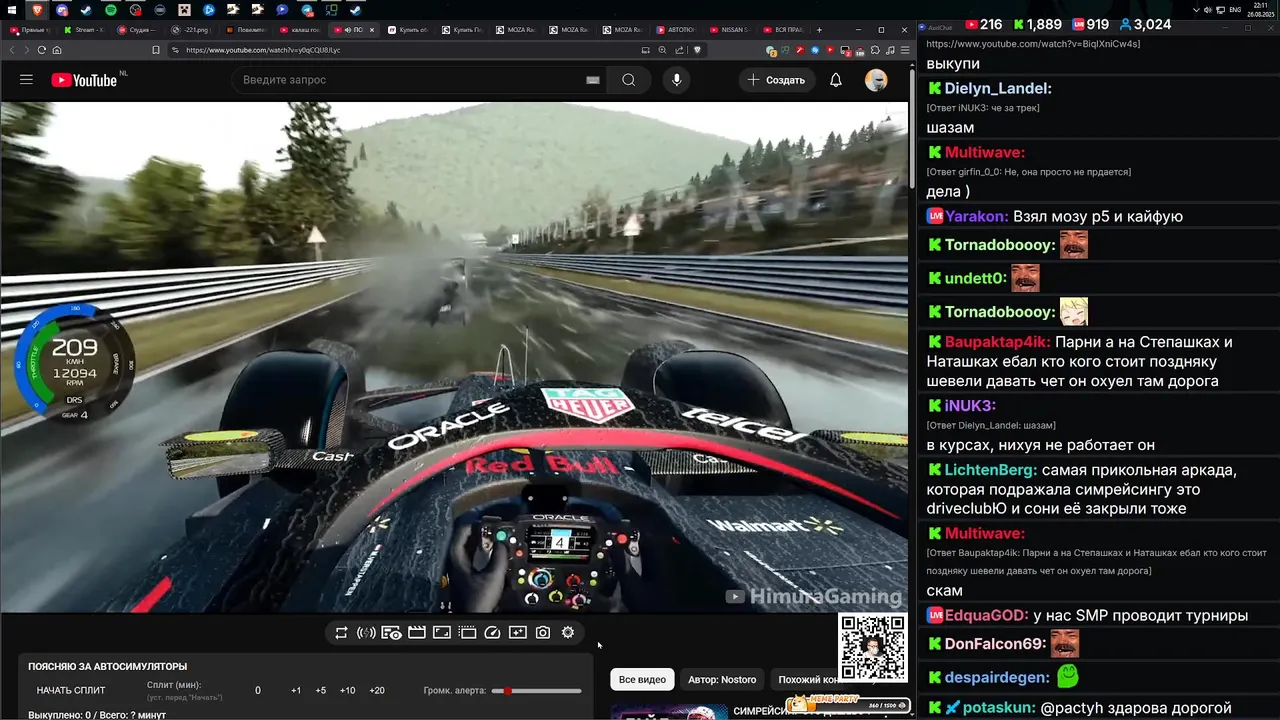The image size is (1280, 720).
Task: Open on-screen keyboard icon in search box
Action: [x=593, y=80]
